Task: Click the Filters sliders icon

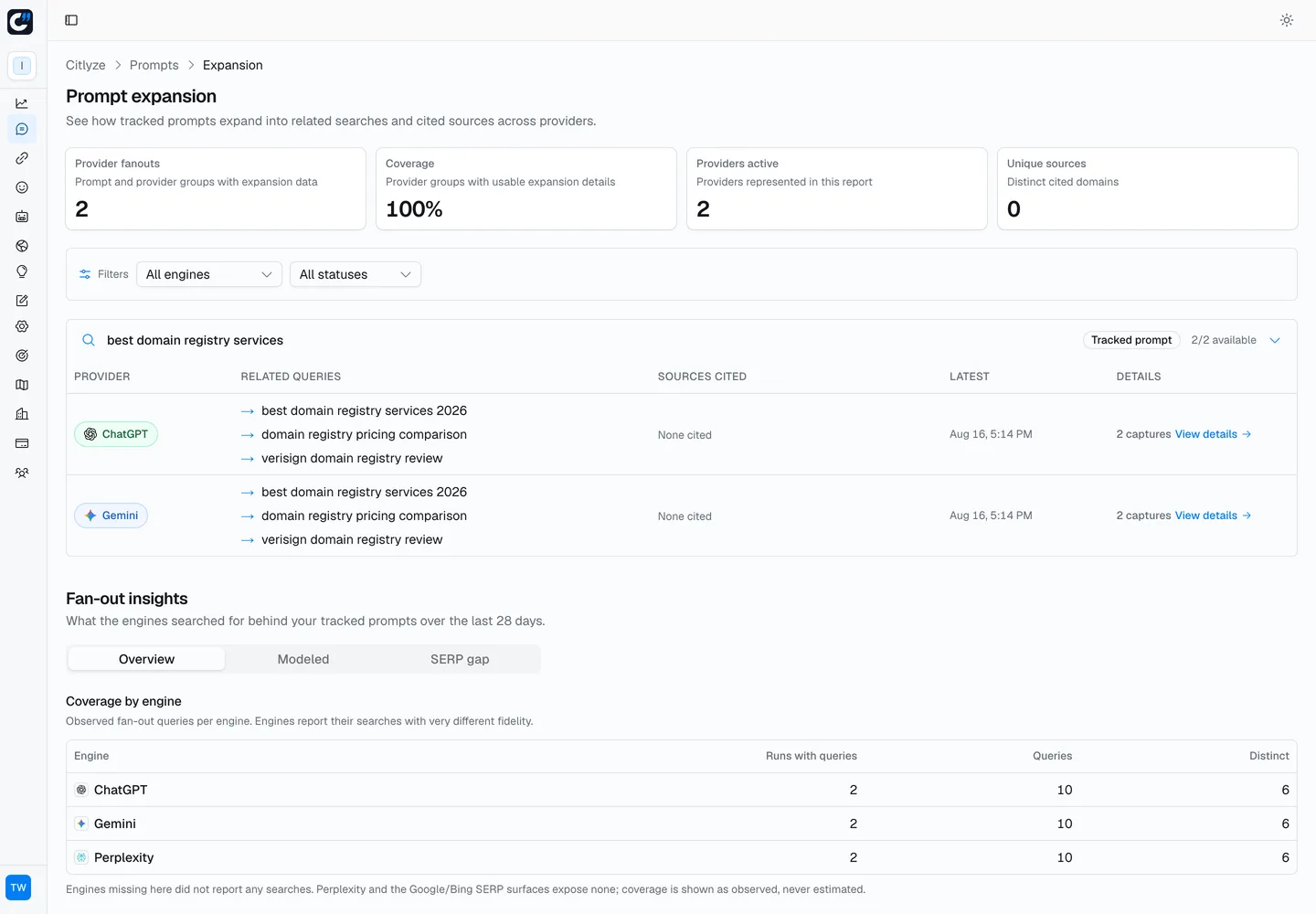Action: pos(85,274)
